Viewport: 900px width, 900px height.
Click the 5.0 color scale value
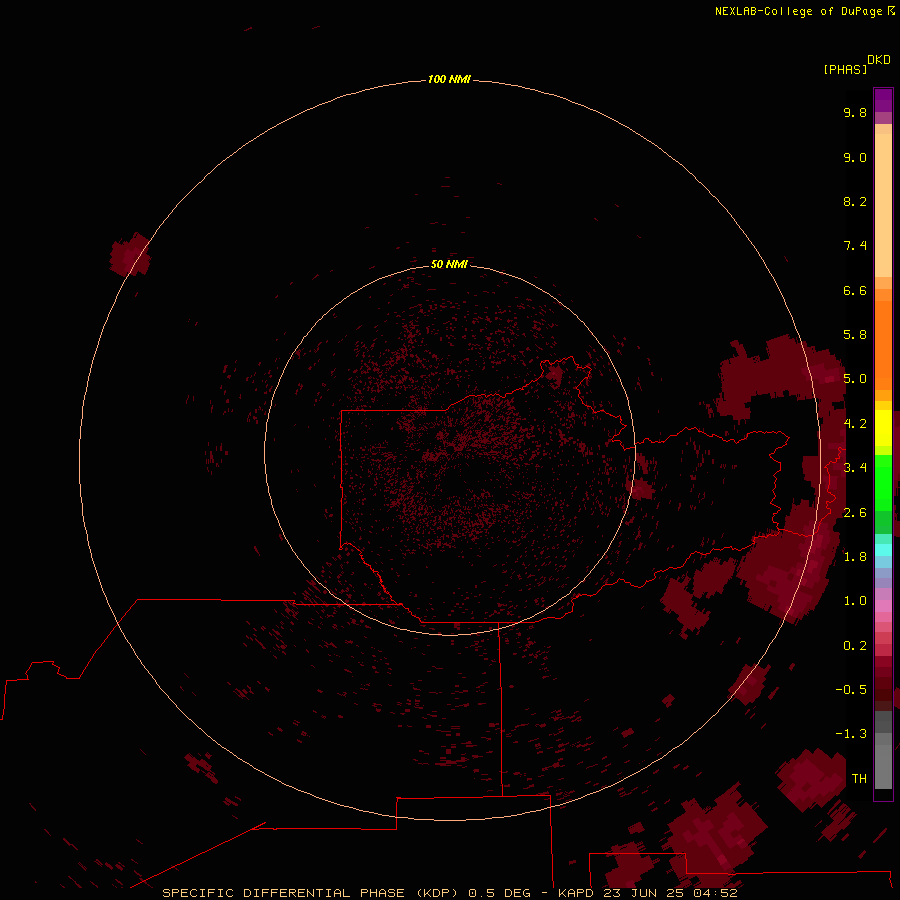point(855,379)
